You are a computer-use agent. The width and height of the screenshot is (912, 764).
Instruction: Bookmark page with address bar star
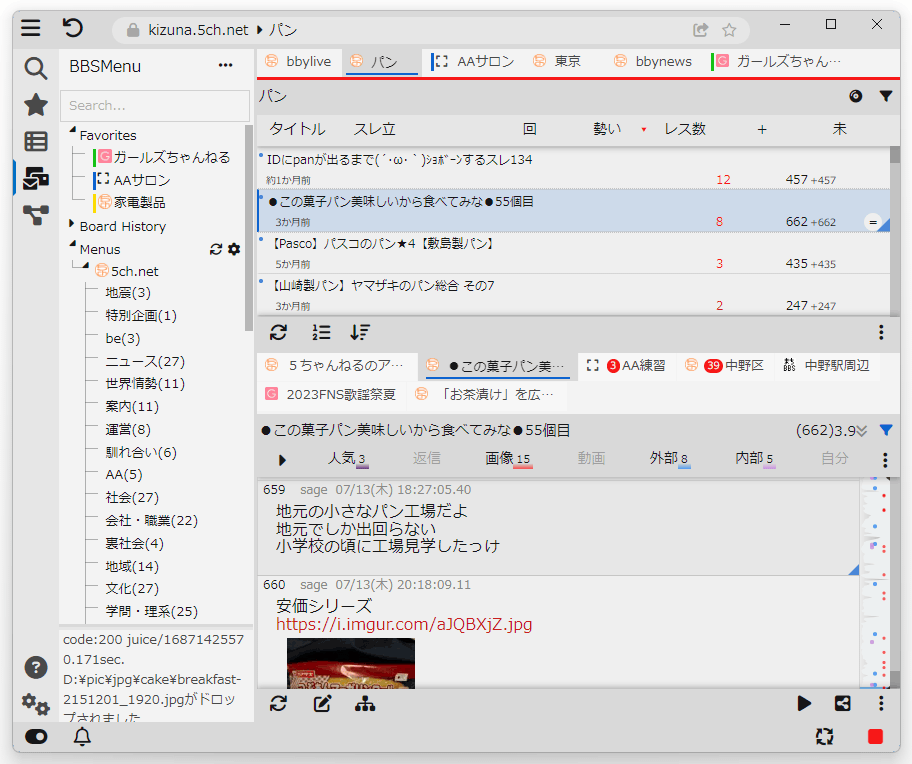[729, 30]
